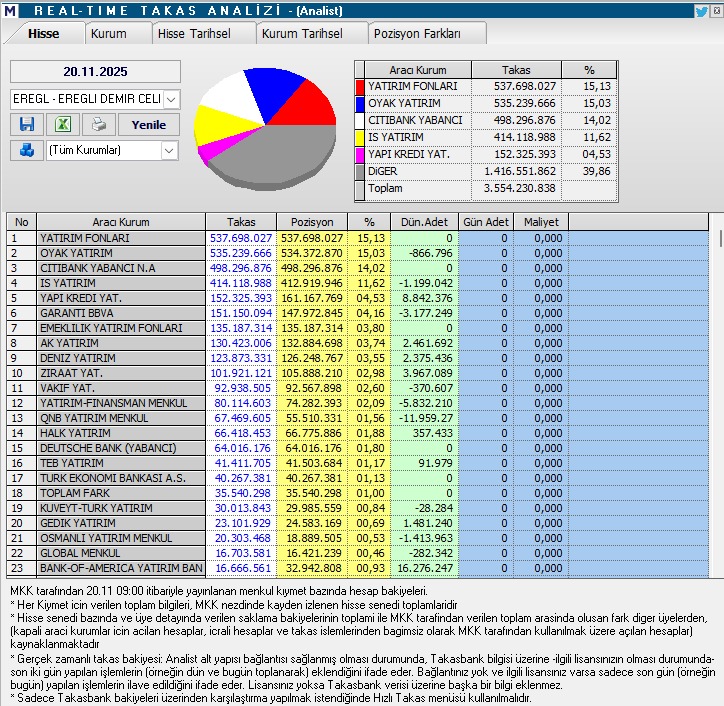Click the Pozisyon column header
The height and width of the screenshot is (706, 724).
tap(311, 221)
